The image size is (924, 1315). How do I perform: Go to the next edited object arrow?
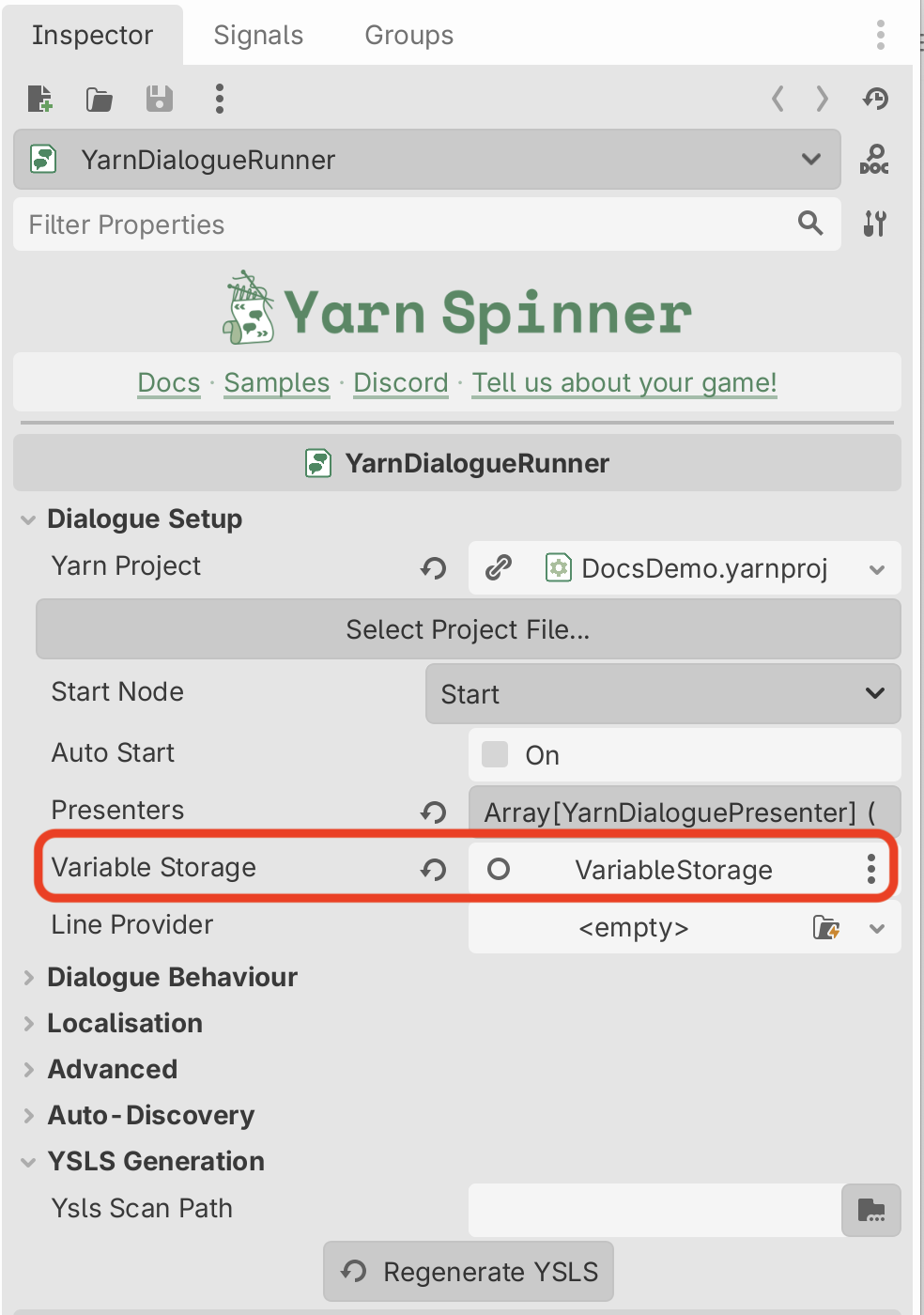[x=823, y=99]
